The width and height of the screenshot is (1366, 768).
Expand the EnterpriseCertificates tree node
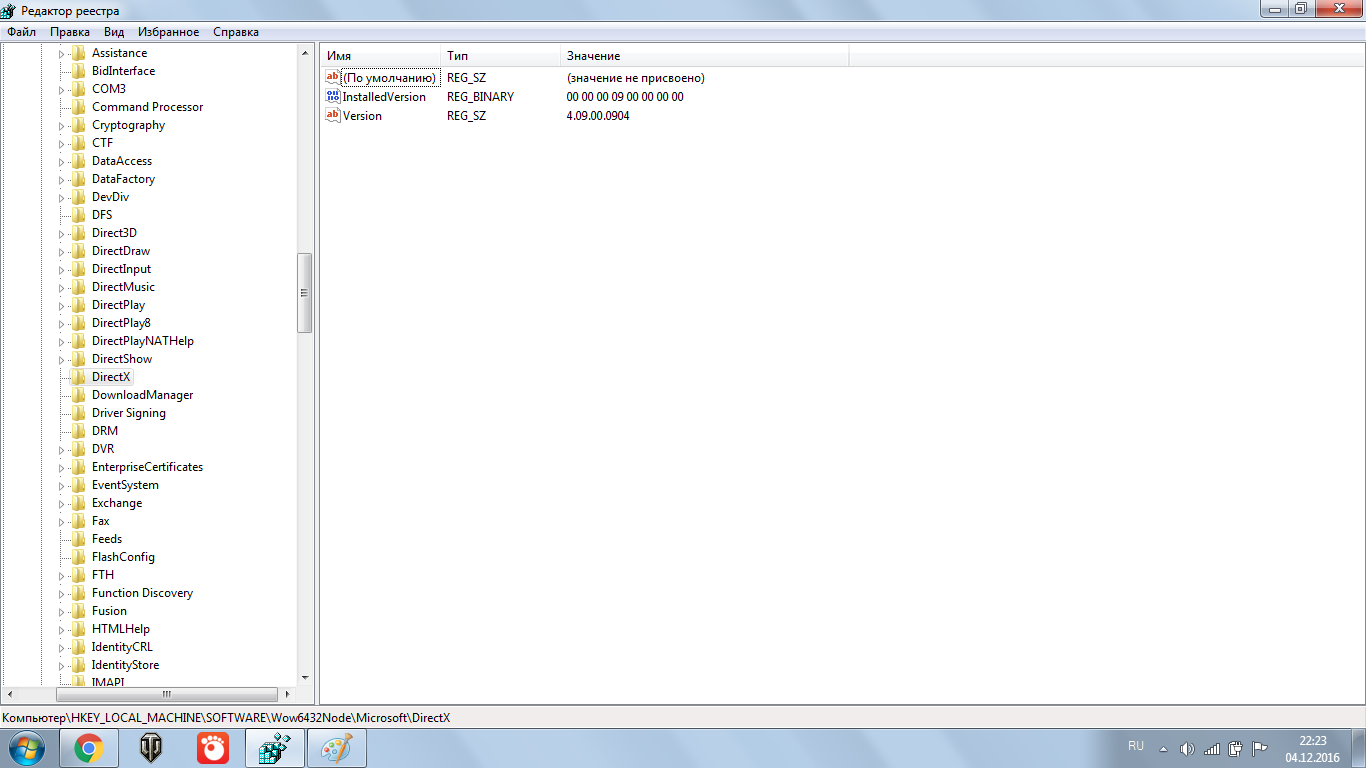pyautogui.click(x=61, y=468)
